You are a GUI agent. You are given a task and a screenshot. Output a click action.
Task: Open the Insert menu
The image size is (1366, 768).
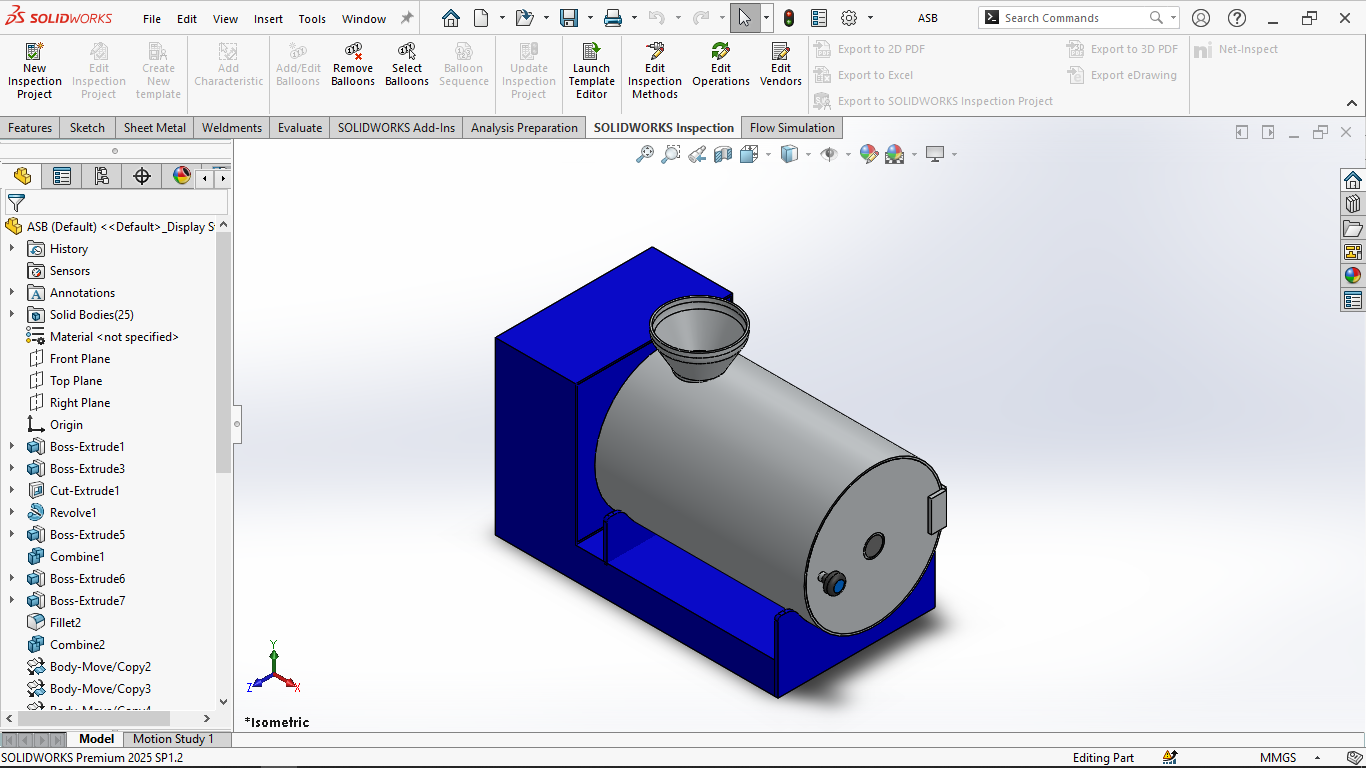268,19
